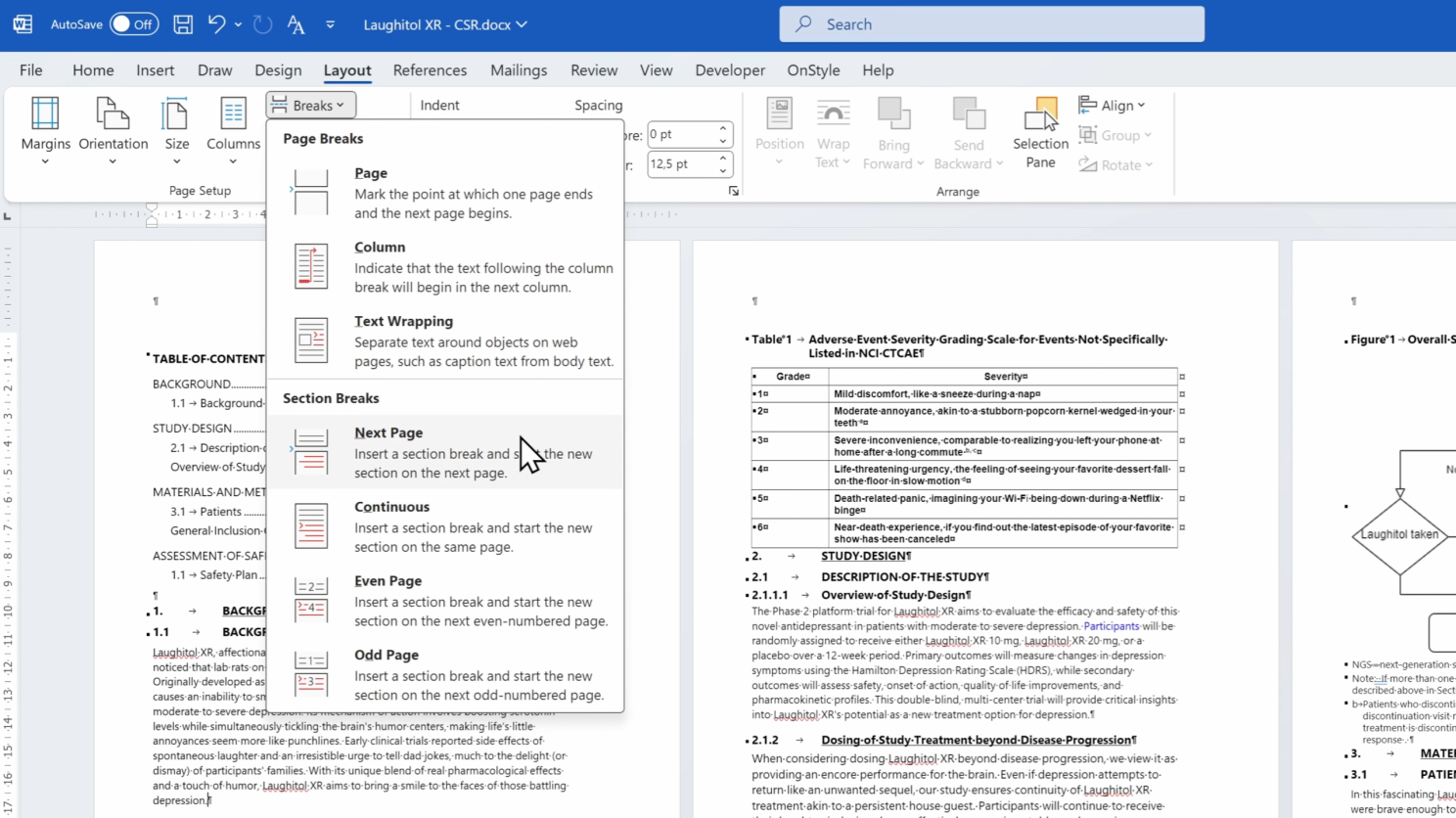Insert a Text Wrapping break
The height and width of the screenshot is (818, 1456).
pyautogui.click(x=445, y=341)
